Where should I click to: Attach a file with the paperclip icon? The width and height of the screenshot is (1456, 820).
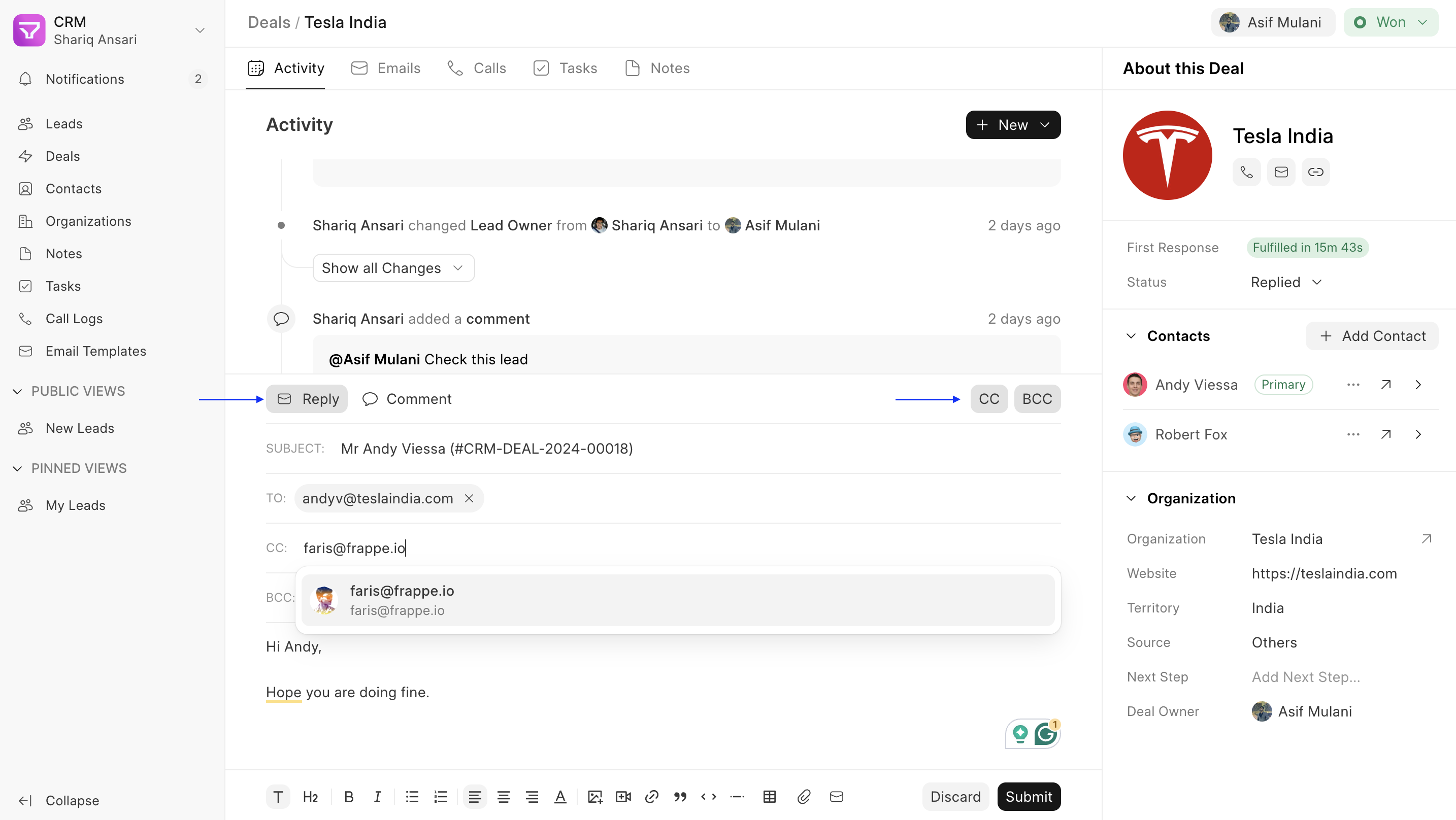click(804, 797)
